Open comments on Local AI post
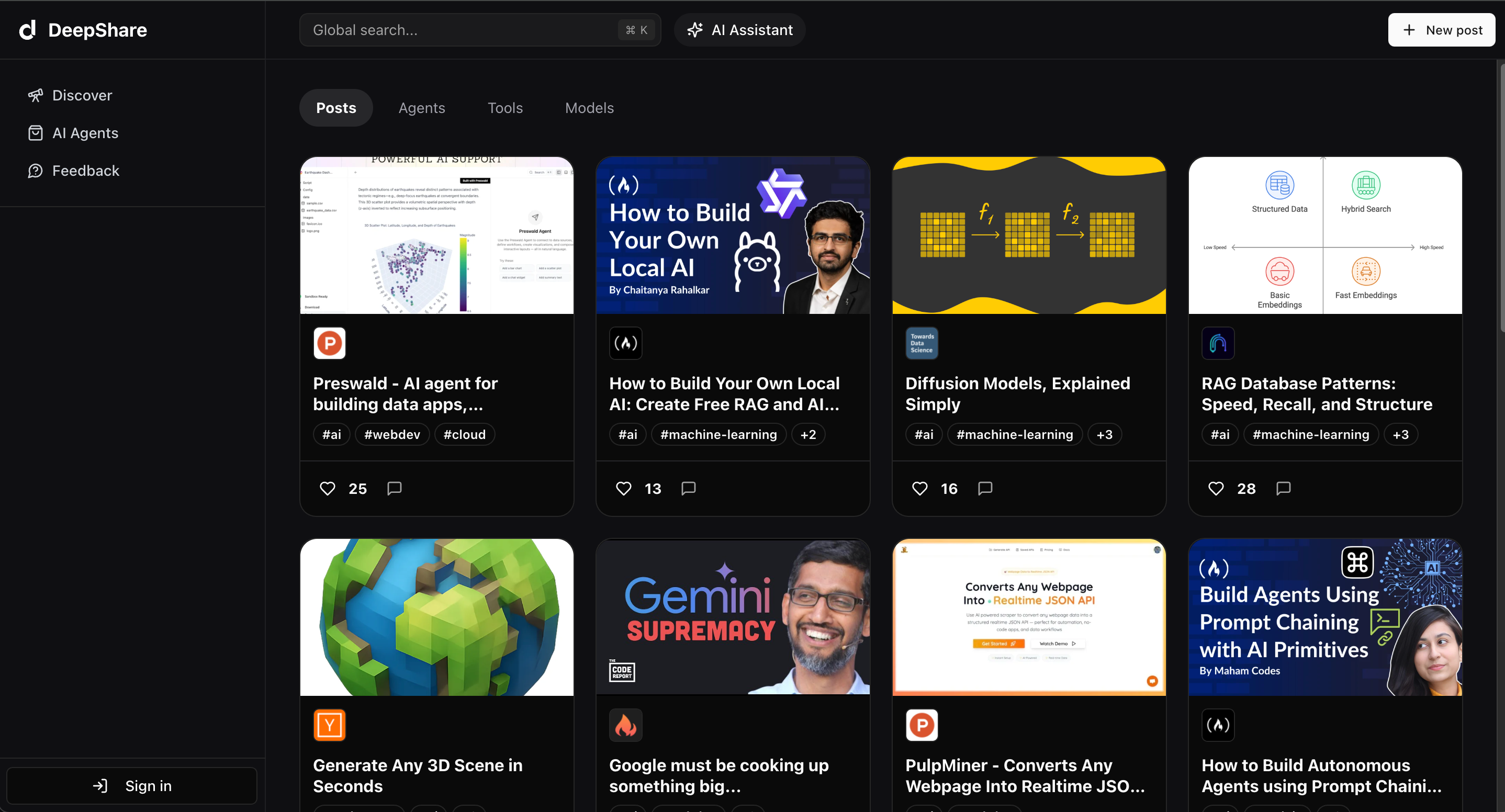1505x812 pixels. pos(688,488)
